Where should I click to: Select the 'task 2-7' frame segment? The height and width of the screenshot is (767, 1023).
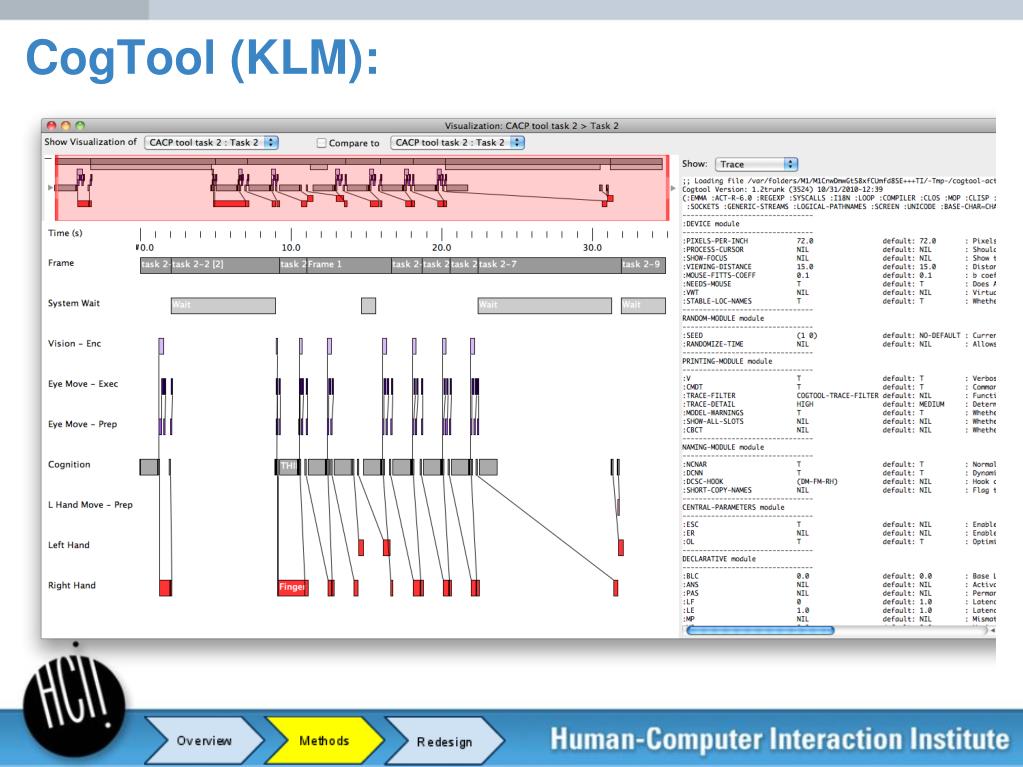549,265
